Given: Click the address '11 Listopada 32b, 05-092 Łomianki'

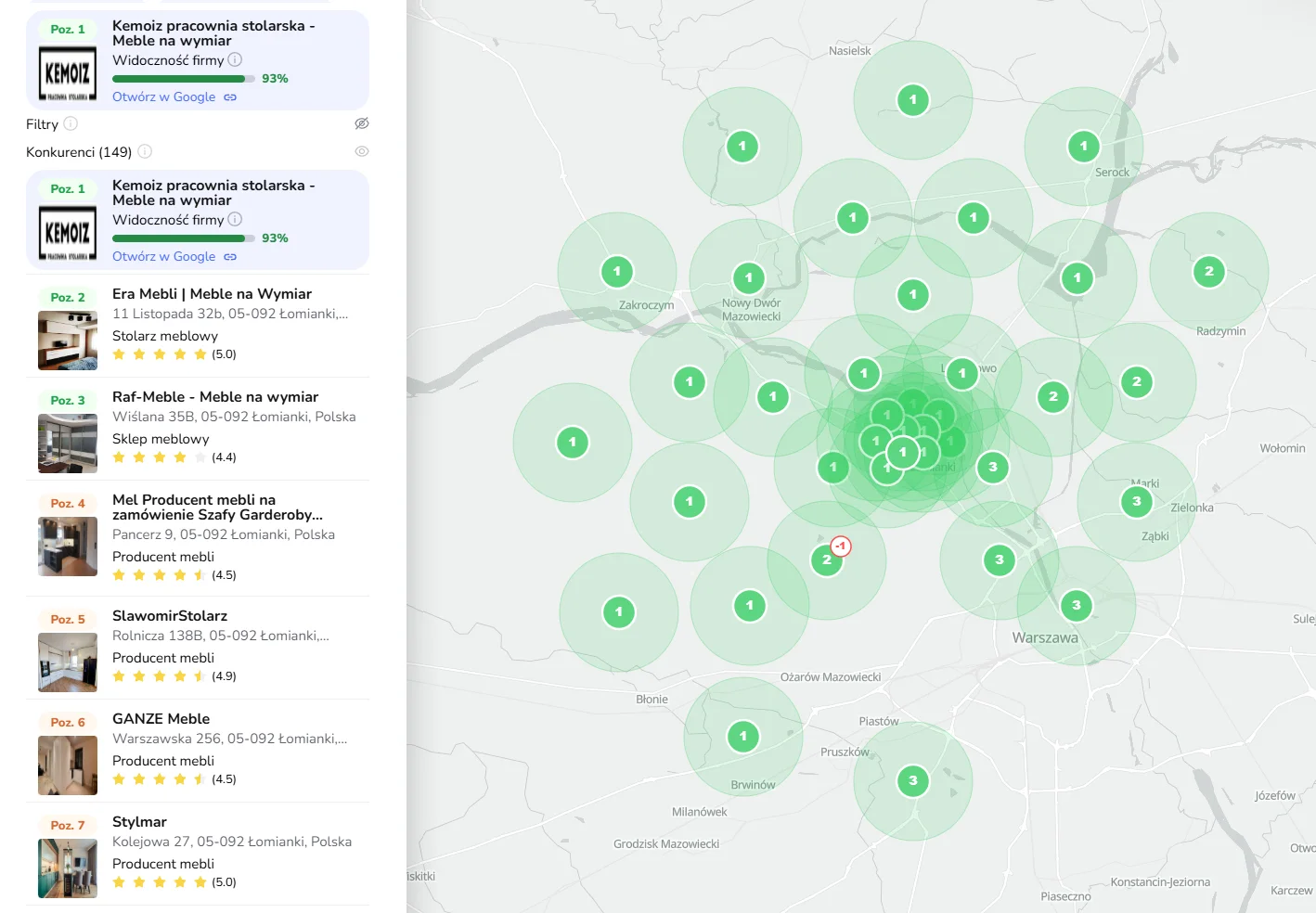Looking at the screenshot, I should tap(230, 314).
